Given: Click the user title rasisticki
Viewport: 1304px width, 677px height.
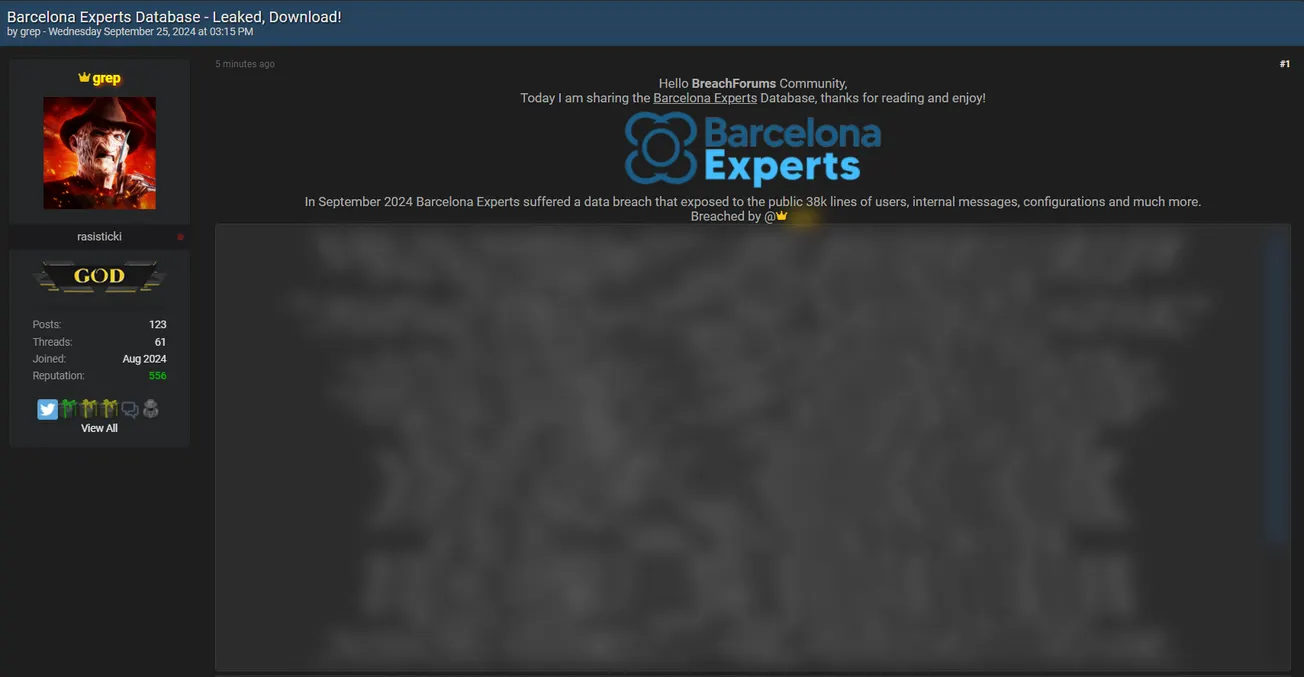Looking at the screenshot, I should tap(99, 237).
